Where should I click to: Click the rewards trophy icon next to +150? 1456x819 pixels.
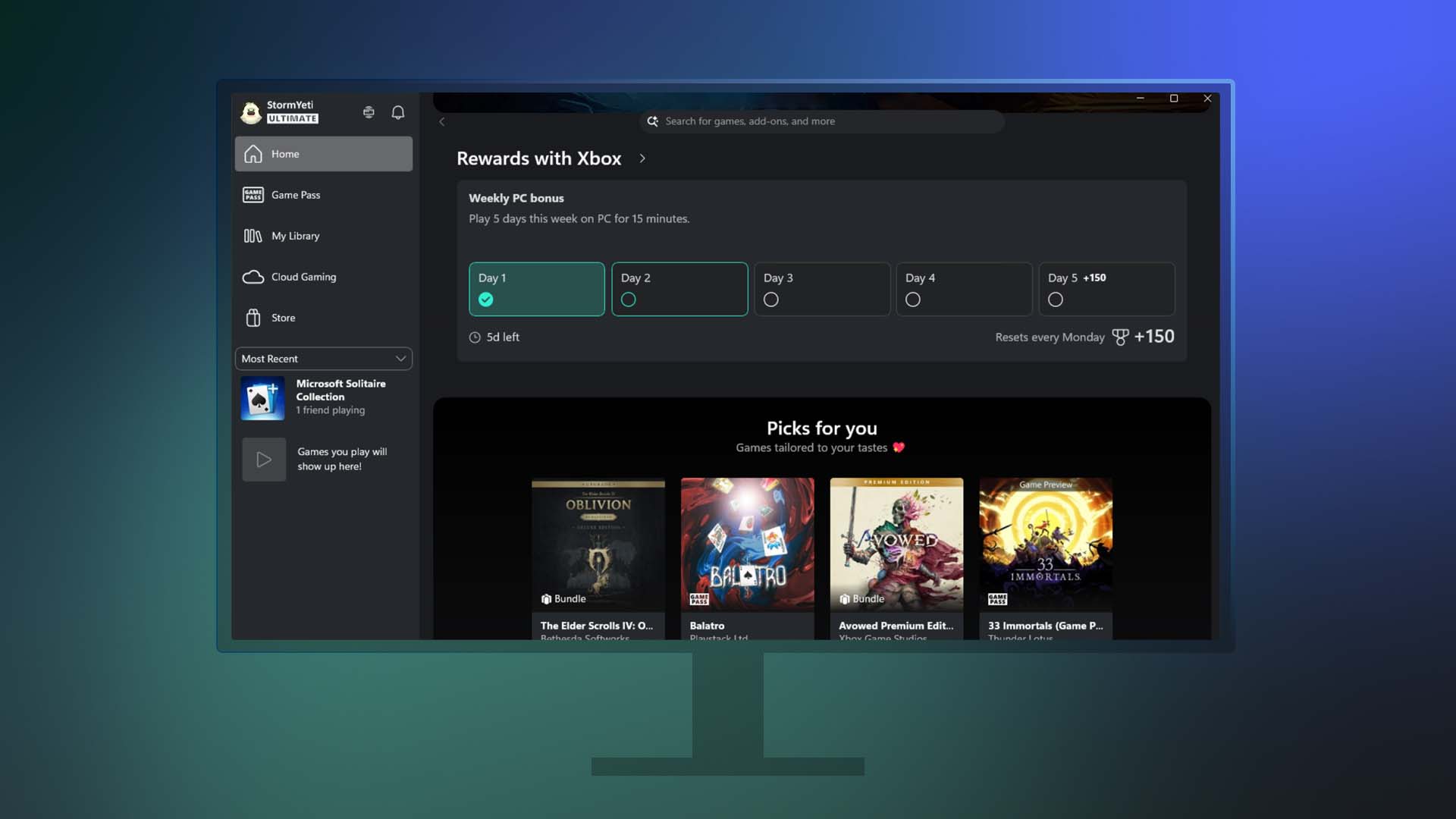coord(1120,337)
